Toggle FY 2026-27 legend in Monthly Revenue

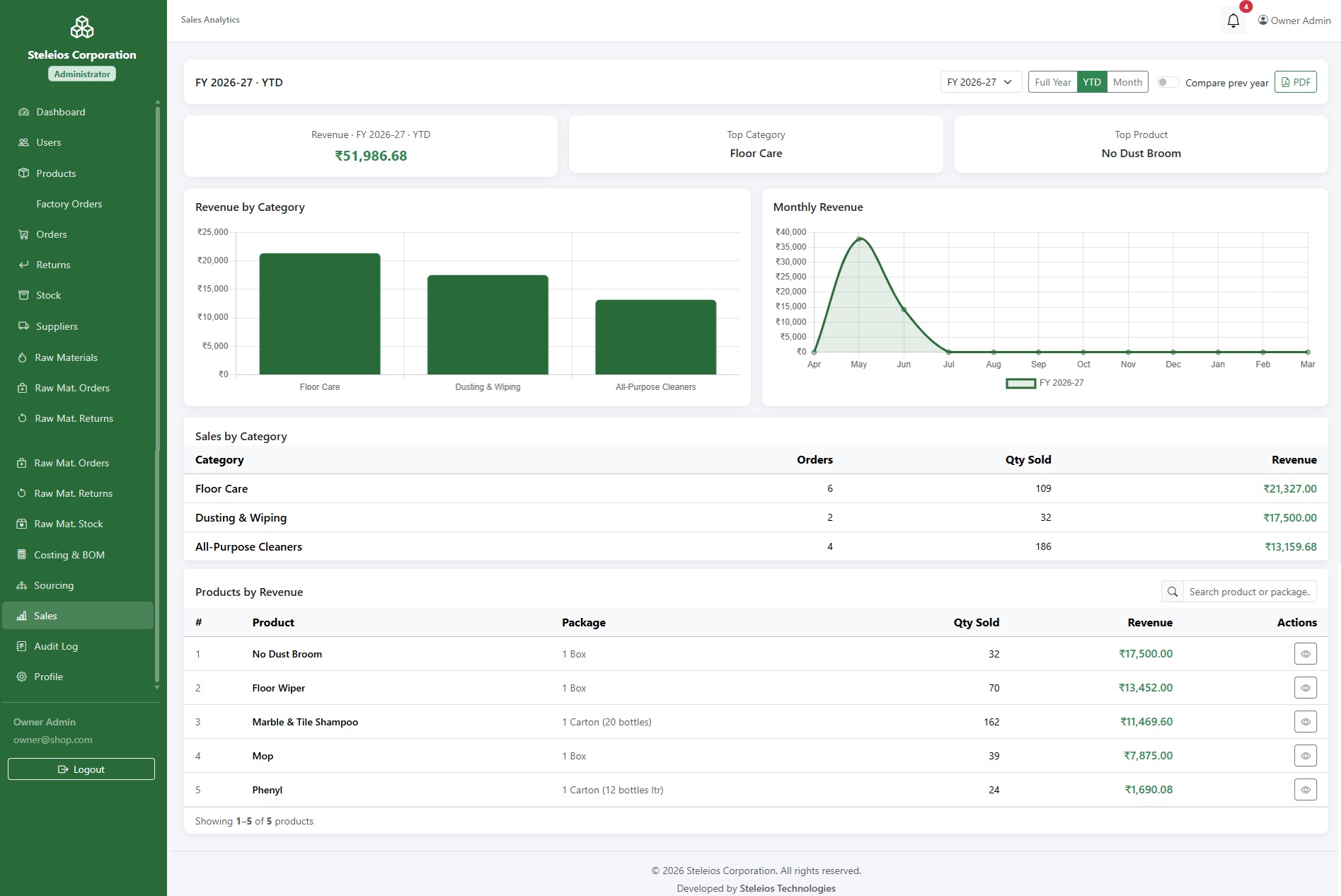click(1044, 383)
